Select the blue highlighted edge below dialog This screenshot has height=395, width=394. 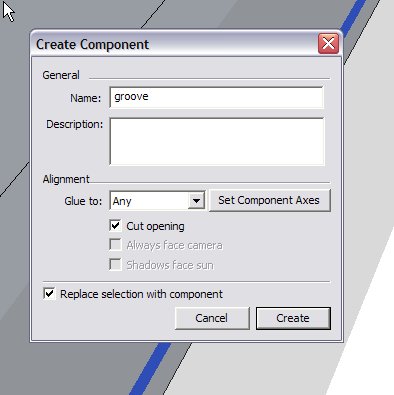tap(150, 369)
